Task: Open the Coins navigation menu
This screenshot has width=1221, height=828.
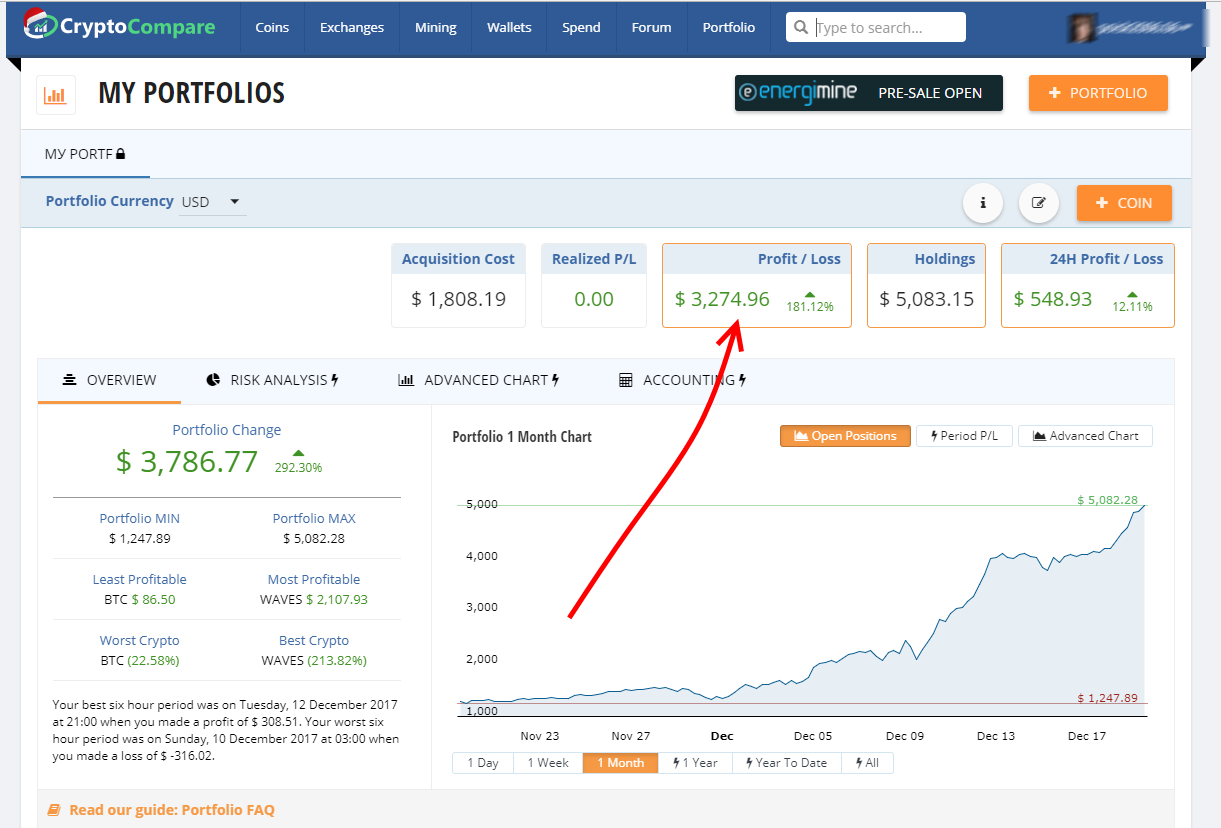Action: coord(272,28)
